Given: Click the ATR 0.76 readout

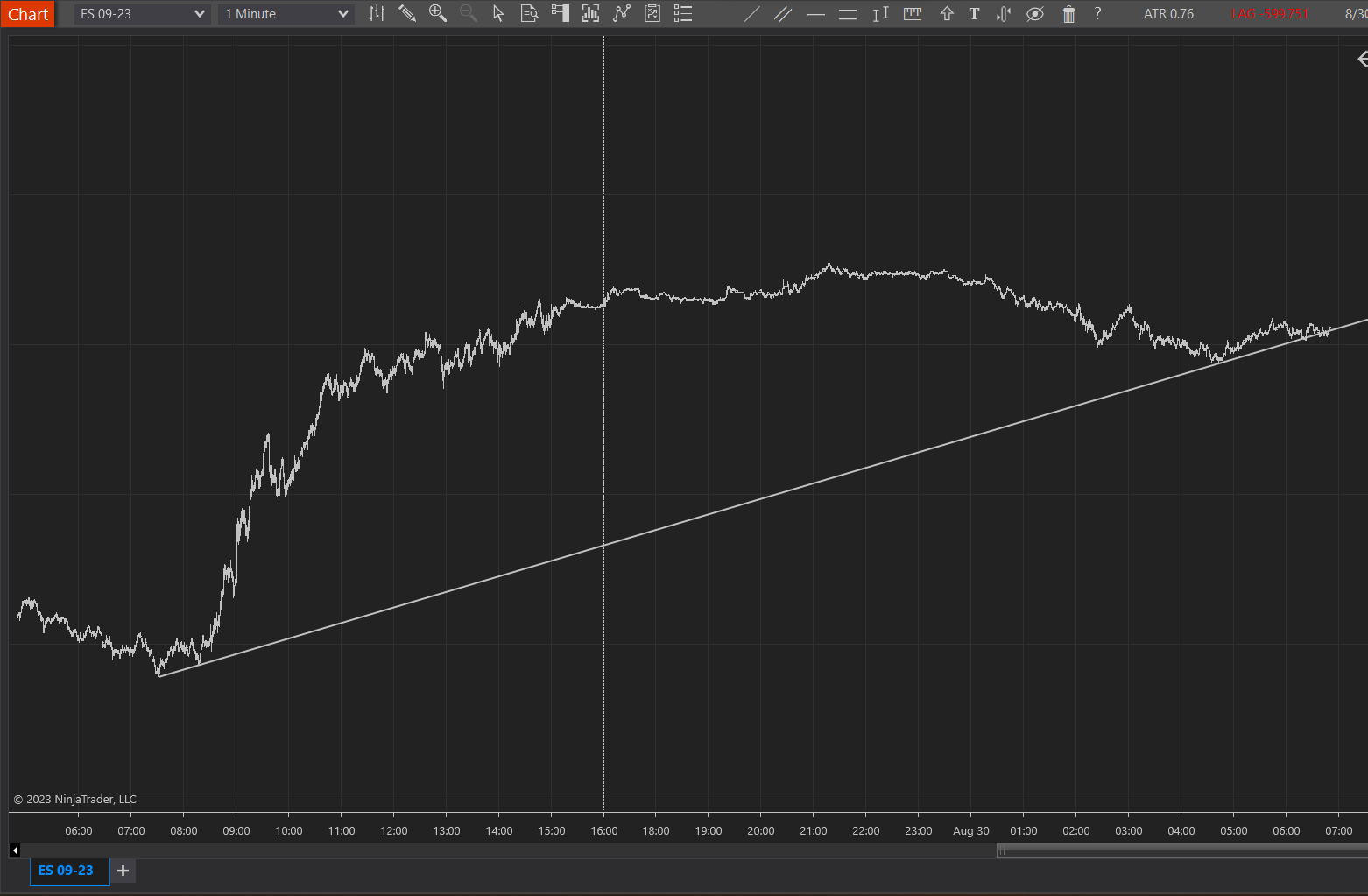Looking at the screenshot, I should coord(1168,14).
